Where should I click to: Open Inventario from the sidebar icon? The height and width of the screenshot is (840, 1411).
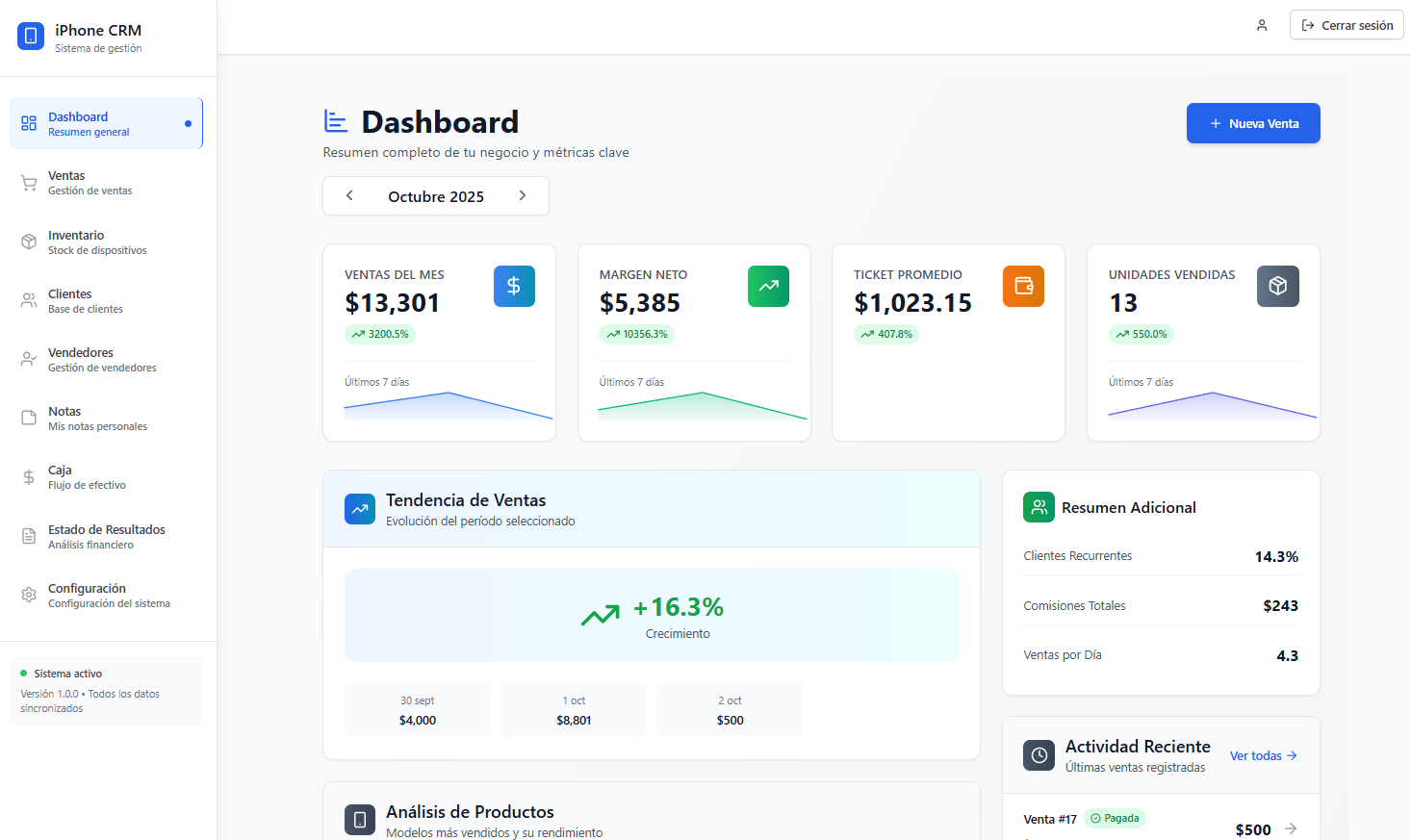(x=28, y=242)
